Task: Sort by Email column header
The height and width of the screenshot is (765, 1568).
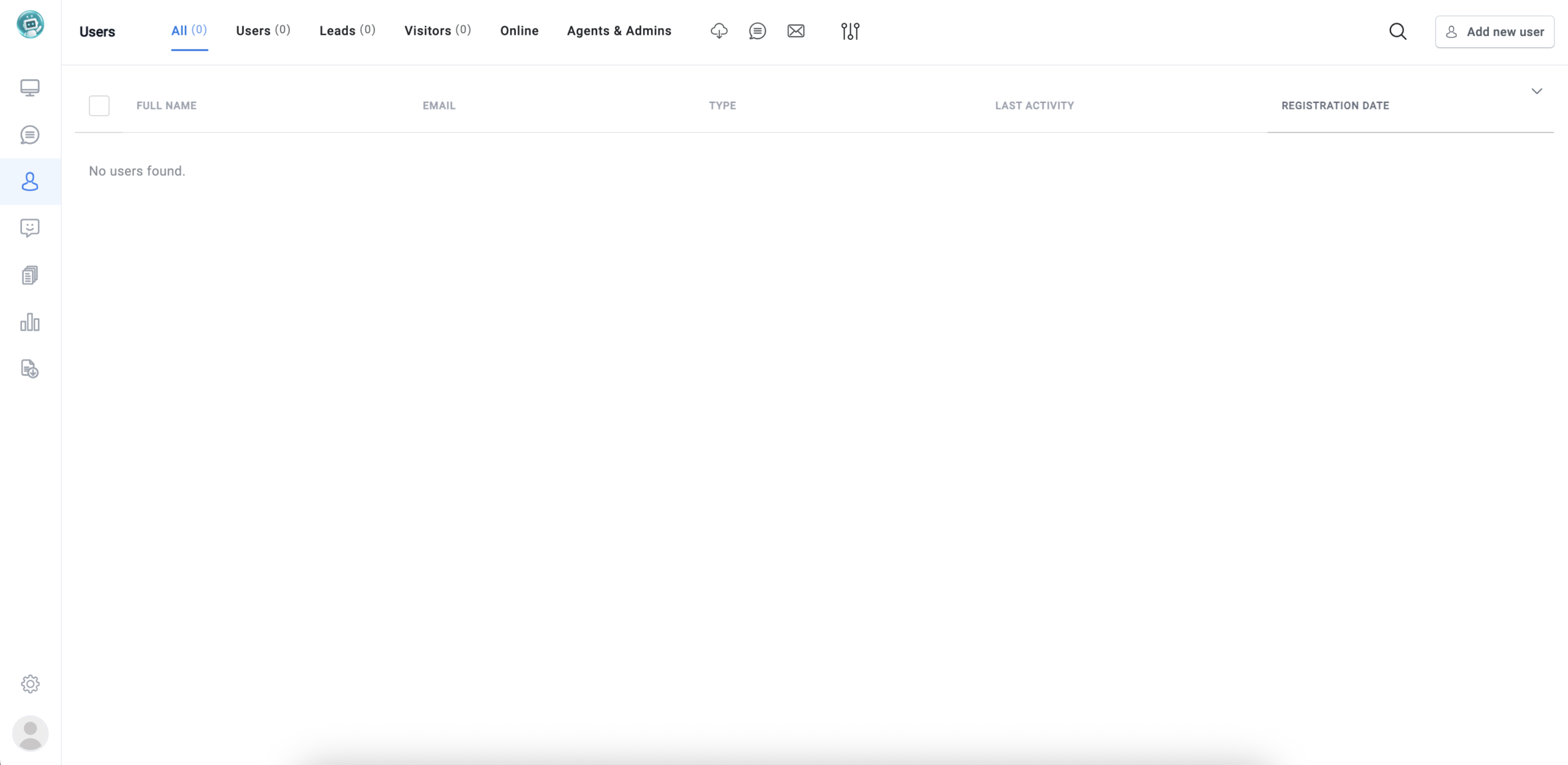Action: (x=439, y=105)
